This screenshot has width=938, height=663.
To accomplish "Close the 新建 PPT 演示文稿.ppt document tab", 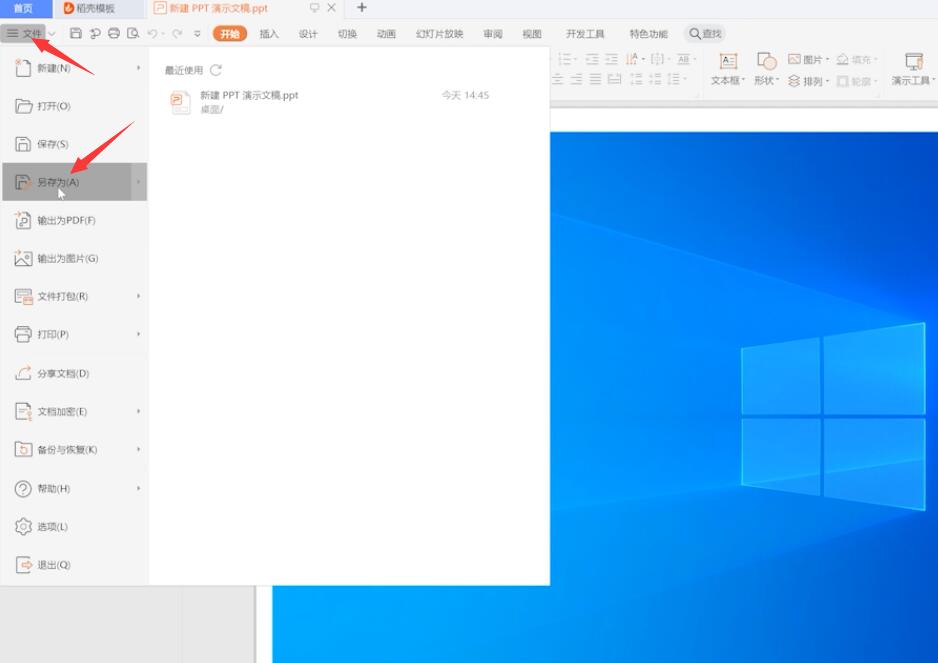I will coord(331,8).
